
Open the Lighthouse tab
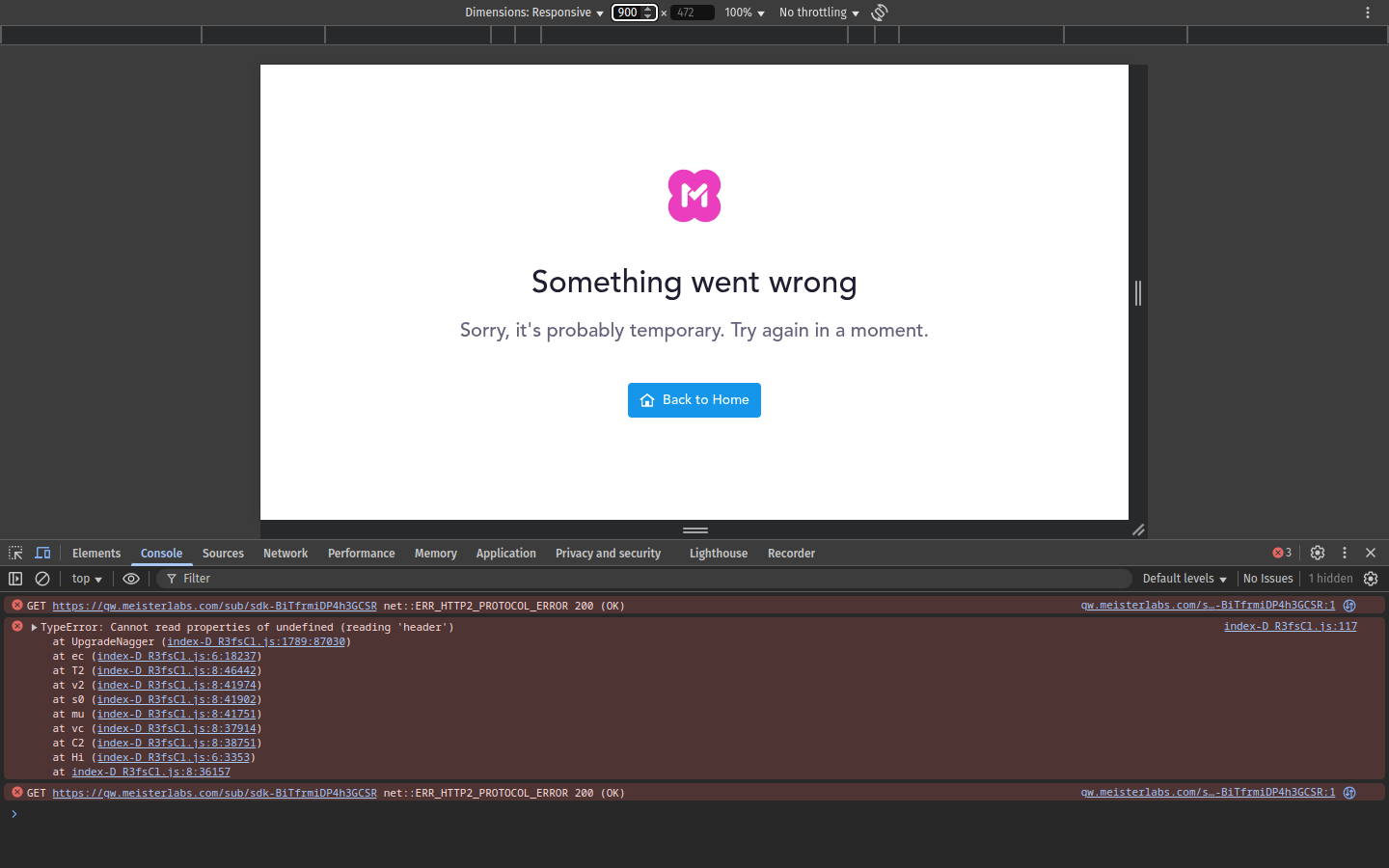pos(719,553)
